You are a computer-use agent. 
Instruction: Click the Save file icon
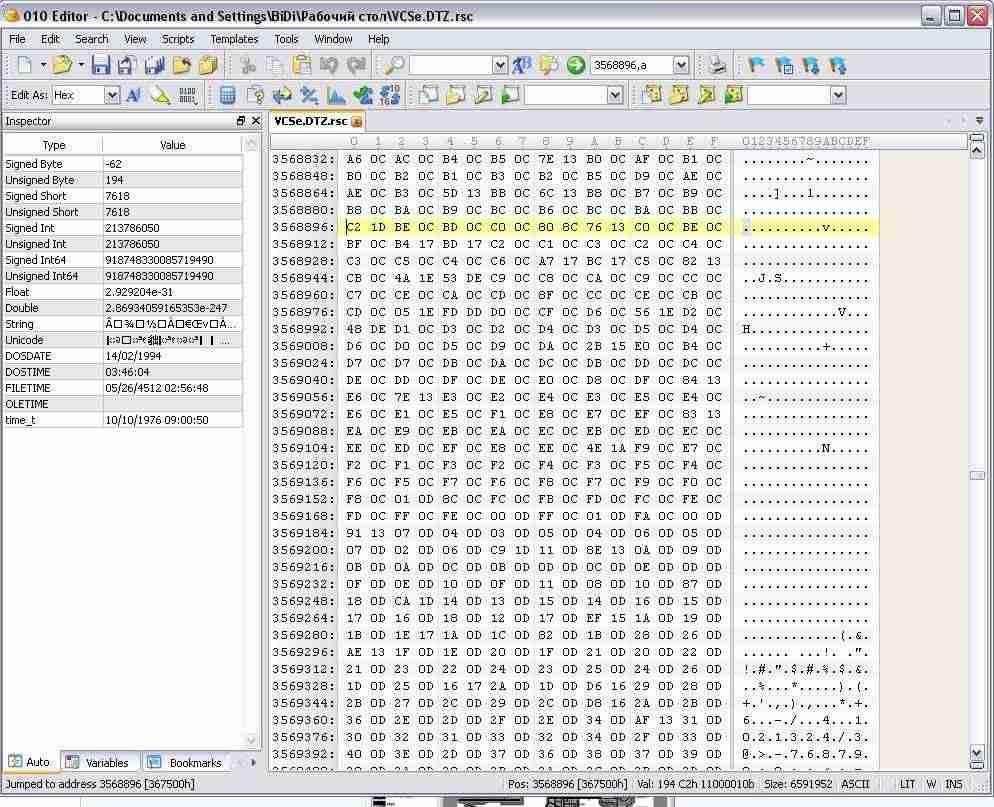pos(100,66)
